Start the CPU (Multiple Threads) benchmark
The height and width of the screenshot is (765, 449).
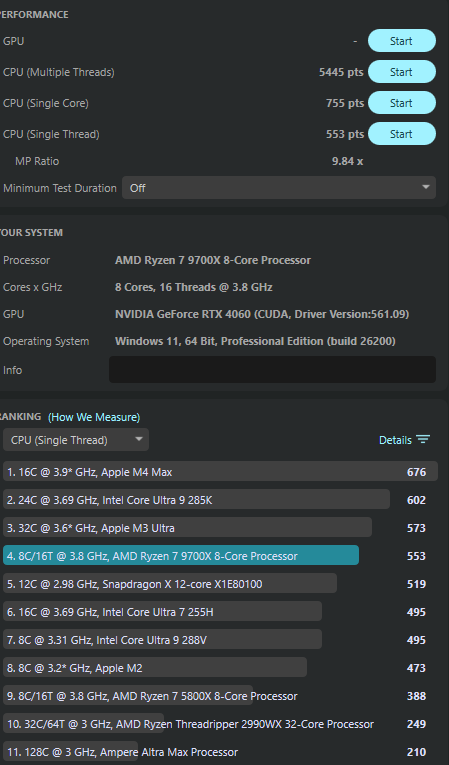pyautogui.click(x=402, y=72)
